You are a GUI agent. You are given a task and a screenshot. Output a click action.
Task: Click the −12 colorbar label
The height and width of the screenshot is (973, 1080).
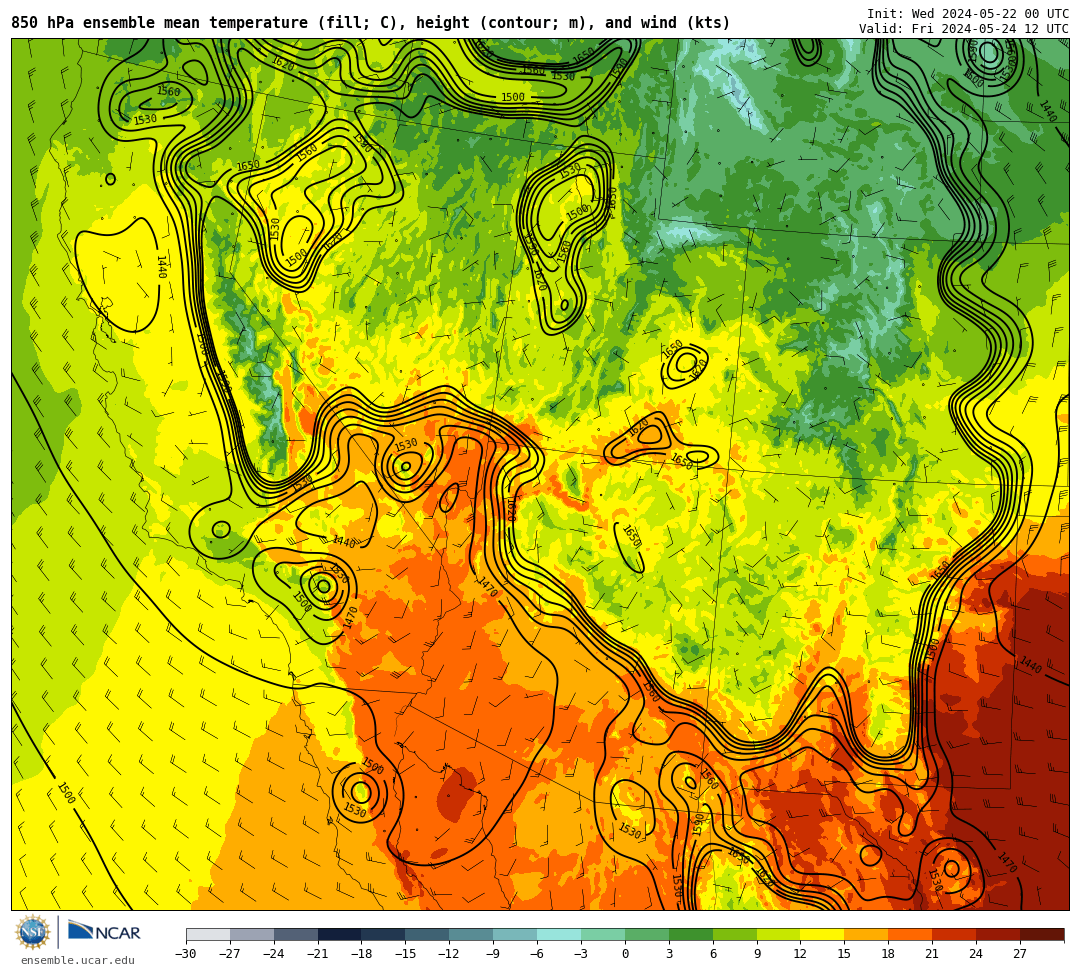point(450,954)
